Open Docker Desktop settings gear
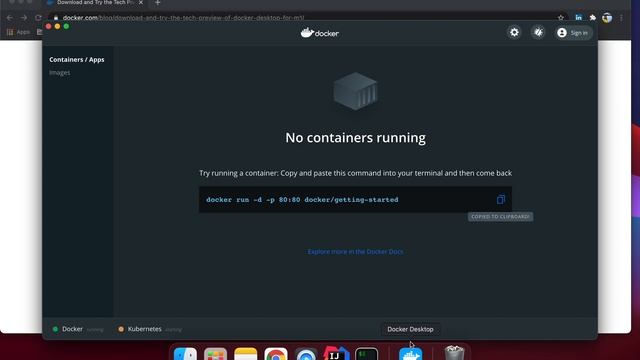Screen dimensions: 640x360 514,32
